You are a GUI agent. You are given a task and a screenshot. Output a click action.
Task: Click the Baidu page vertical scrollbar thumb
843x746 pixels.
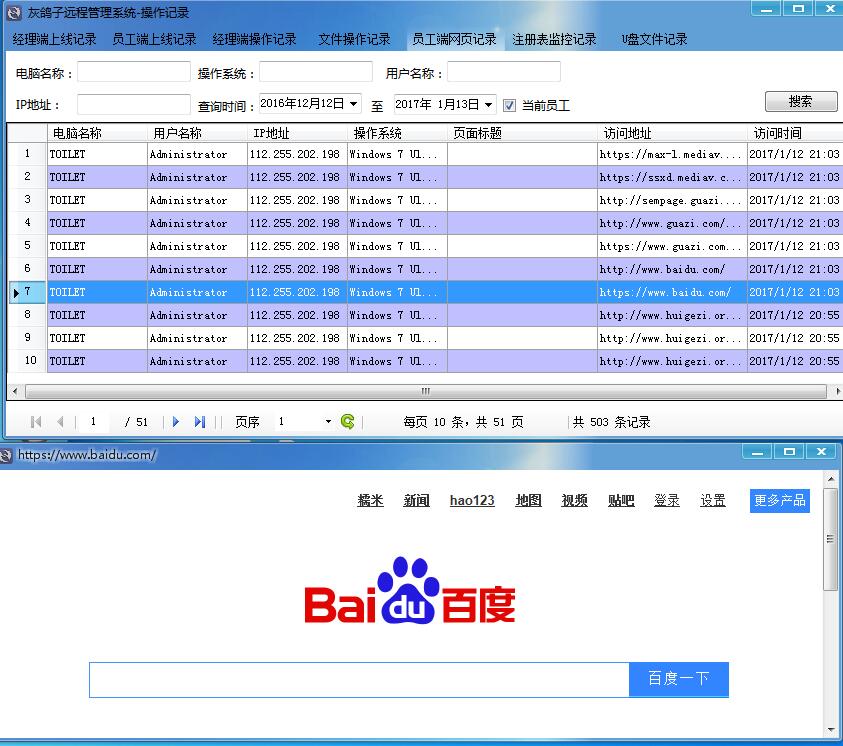tap(831, 539)
